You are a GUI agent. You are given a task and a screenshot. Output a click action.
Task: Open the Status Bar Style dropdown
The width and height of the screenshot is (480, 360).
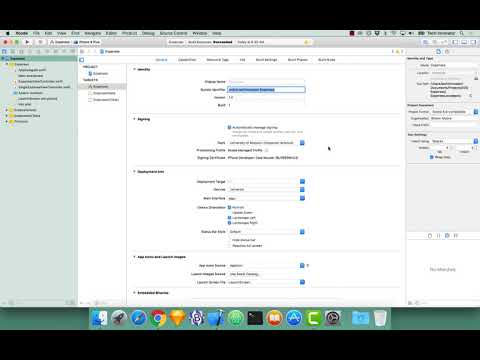(266, 232)
